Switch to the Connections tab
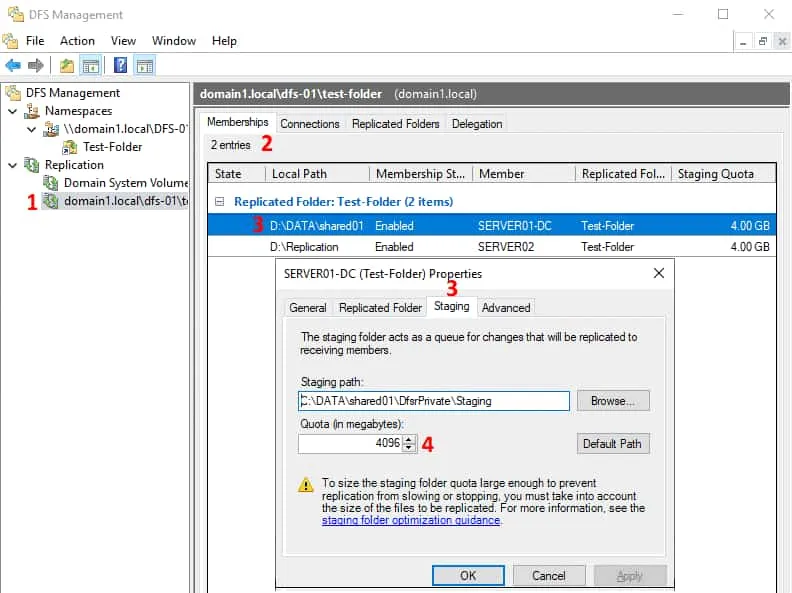 tap(310, 124)
